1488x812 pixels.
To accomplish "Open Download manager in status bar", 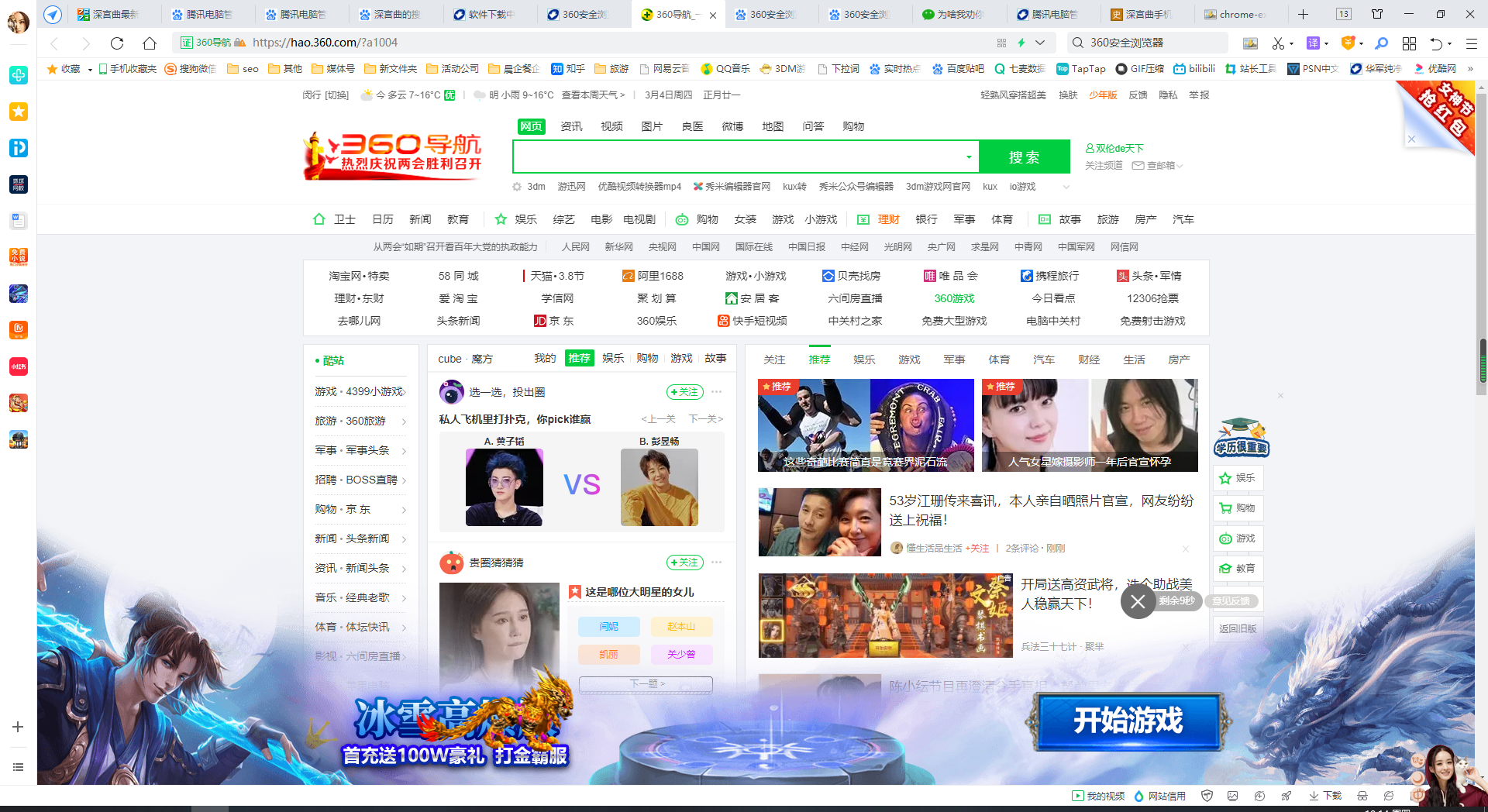I will (x=1325, y=796).
